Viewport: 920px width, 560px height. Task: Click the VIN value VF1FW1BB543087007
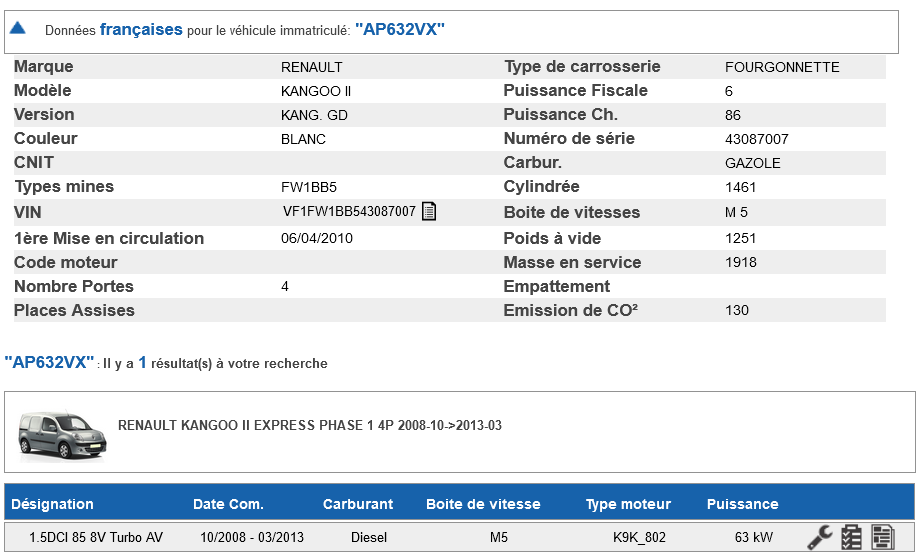click(349, 211)
